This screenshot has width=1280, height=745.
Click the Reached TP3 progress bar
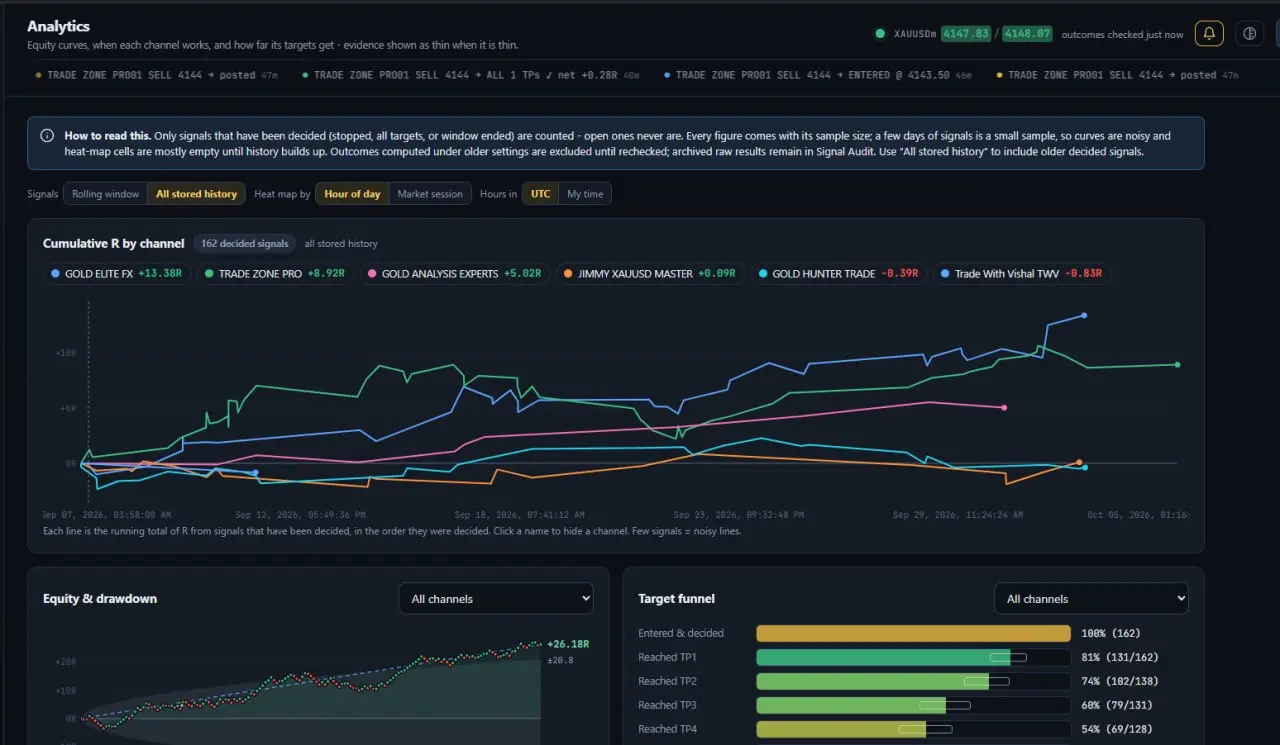point(913,705)
